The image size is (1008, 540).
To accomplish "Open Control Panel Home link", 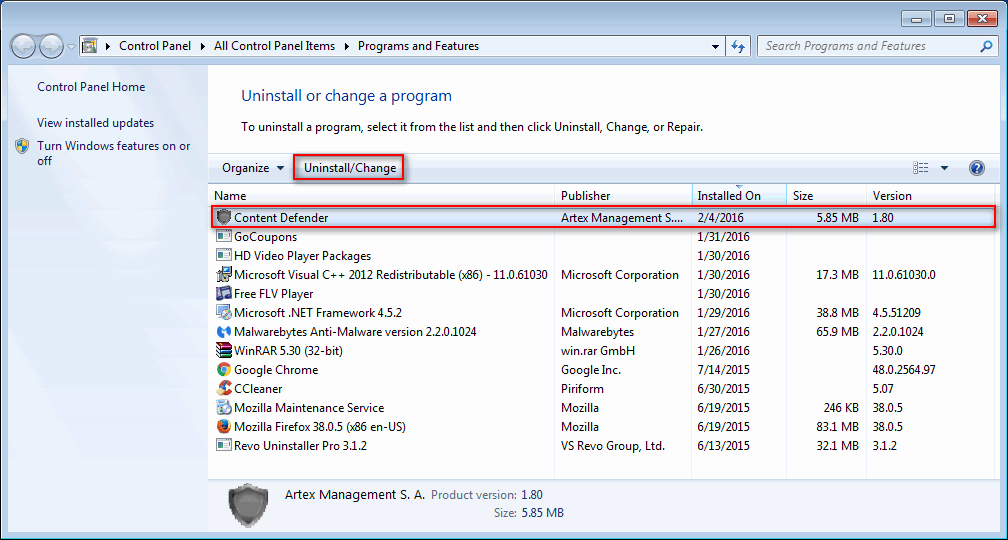I will click(91, 87).
